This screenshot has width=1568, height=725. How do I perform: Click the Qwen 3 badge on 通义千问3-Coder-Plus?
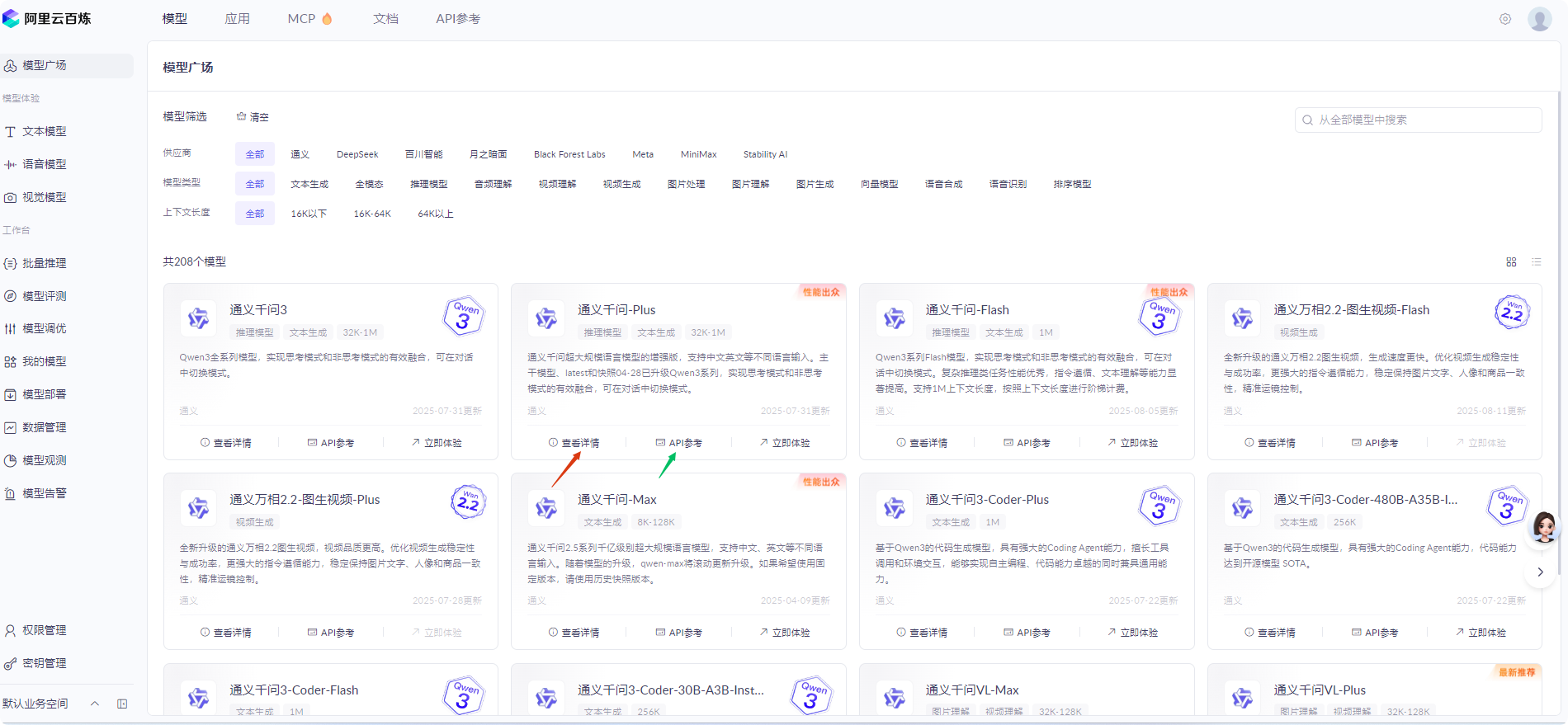[x=1159, y=505]
